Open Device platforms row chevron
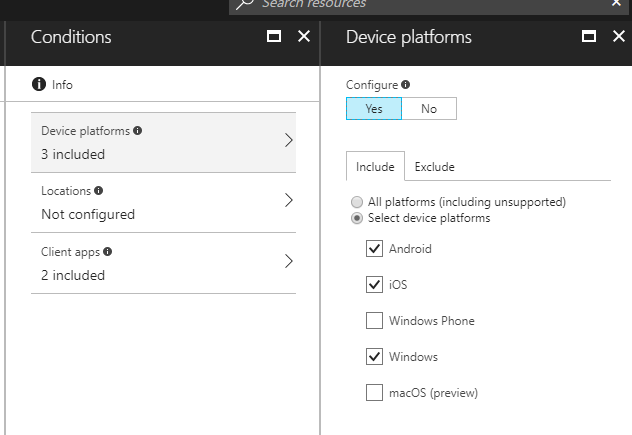The height and width of the screenshot is (435, 632). tap(288, 141)
